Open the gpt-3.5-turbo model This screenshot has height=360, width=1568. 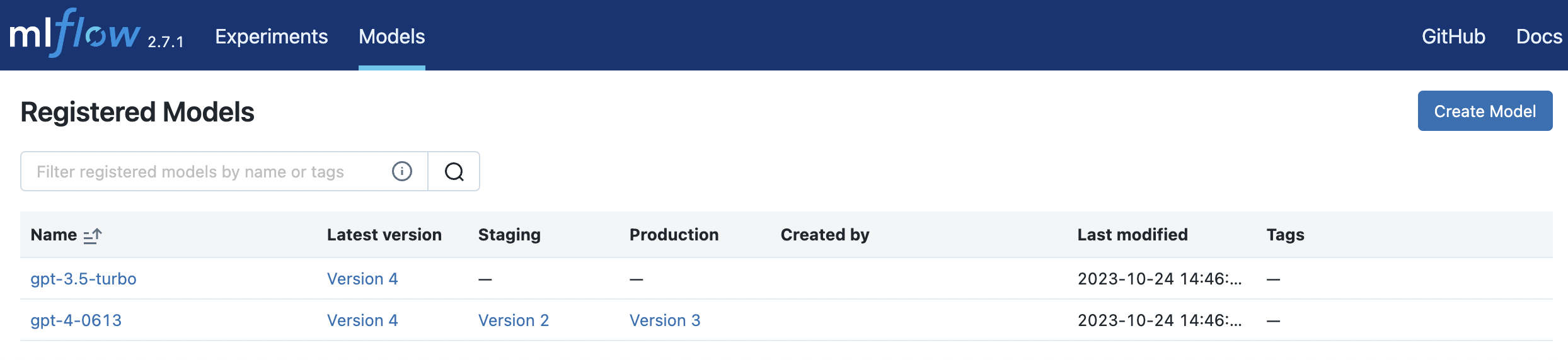tap(83, 279)
